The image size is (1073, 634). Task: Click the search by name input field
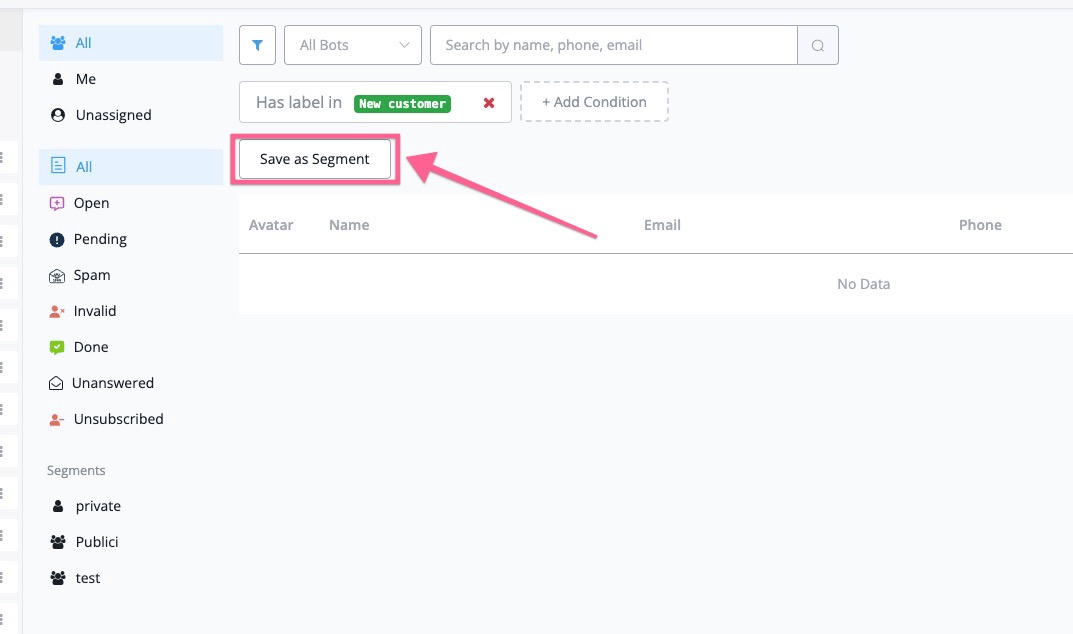click(x=613, y=45)
